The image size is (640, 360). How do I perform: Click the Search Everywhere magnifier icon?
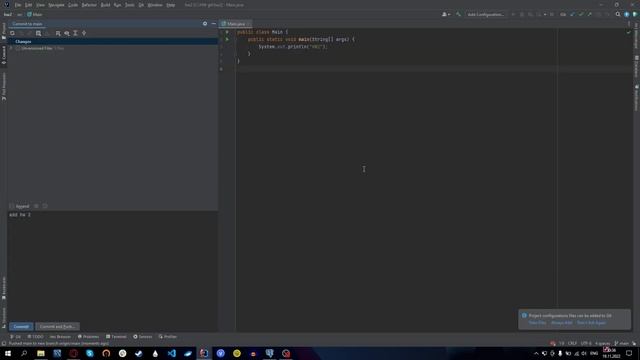click(x=618, y=14)
